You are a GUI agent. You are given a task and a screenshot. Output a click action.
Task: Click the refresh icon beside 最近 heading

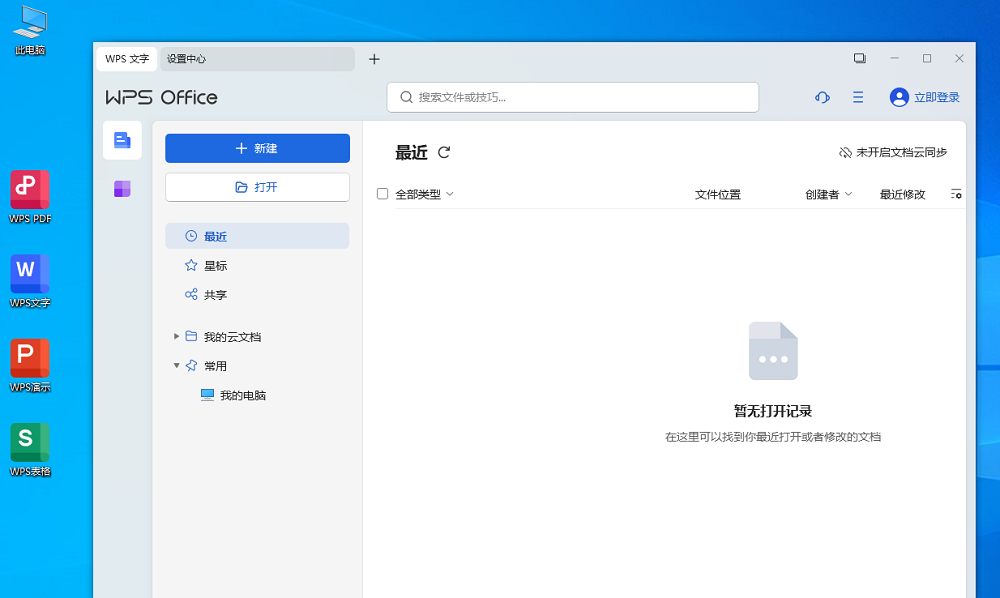point(444,152)
